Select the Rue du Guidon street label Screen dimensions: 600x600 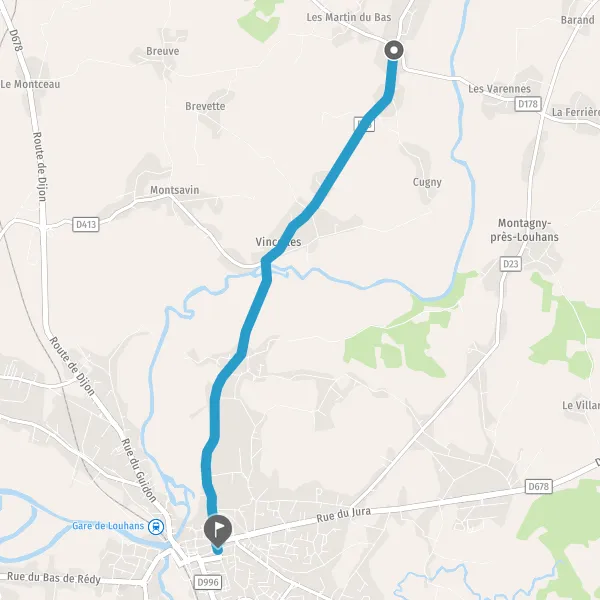(139, 470)
